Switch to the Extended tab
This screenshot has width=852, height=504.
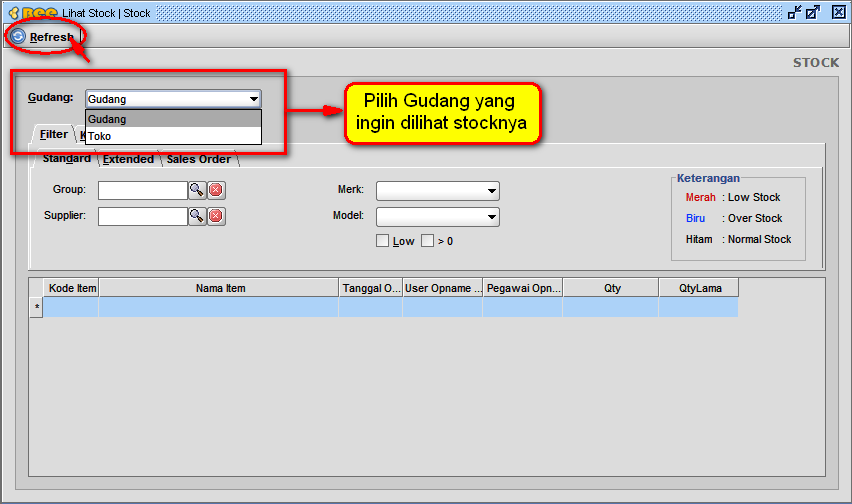coord(128,159)
